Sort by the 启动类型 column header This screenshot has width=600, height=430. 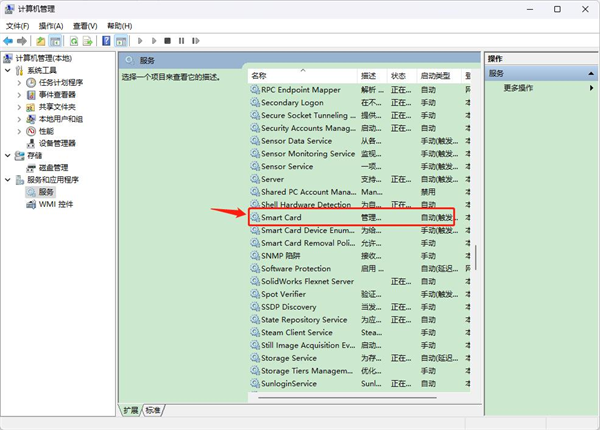[439, 76]
